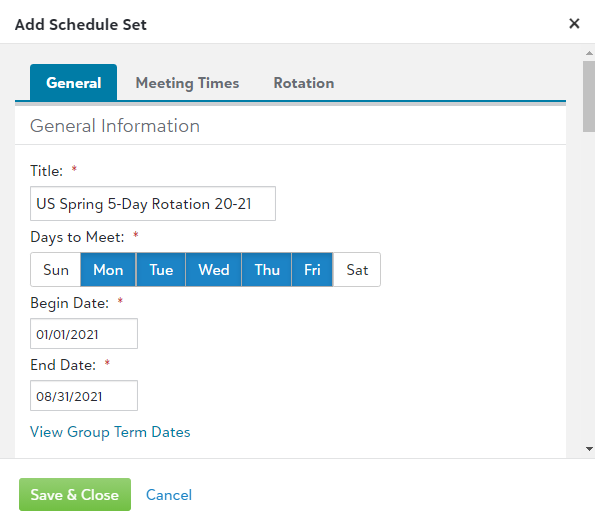Viewport: 595px width, 524px height.
Task: Toggle Thu meeting day off
Action: pos(267,270)
